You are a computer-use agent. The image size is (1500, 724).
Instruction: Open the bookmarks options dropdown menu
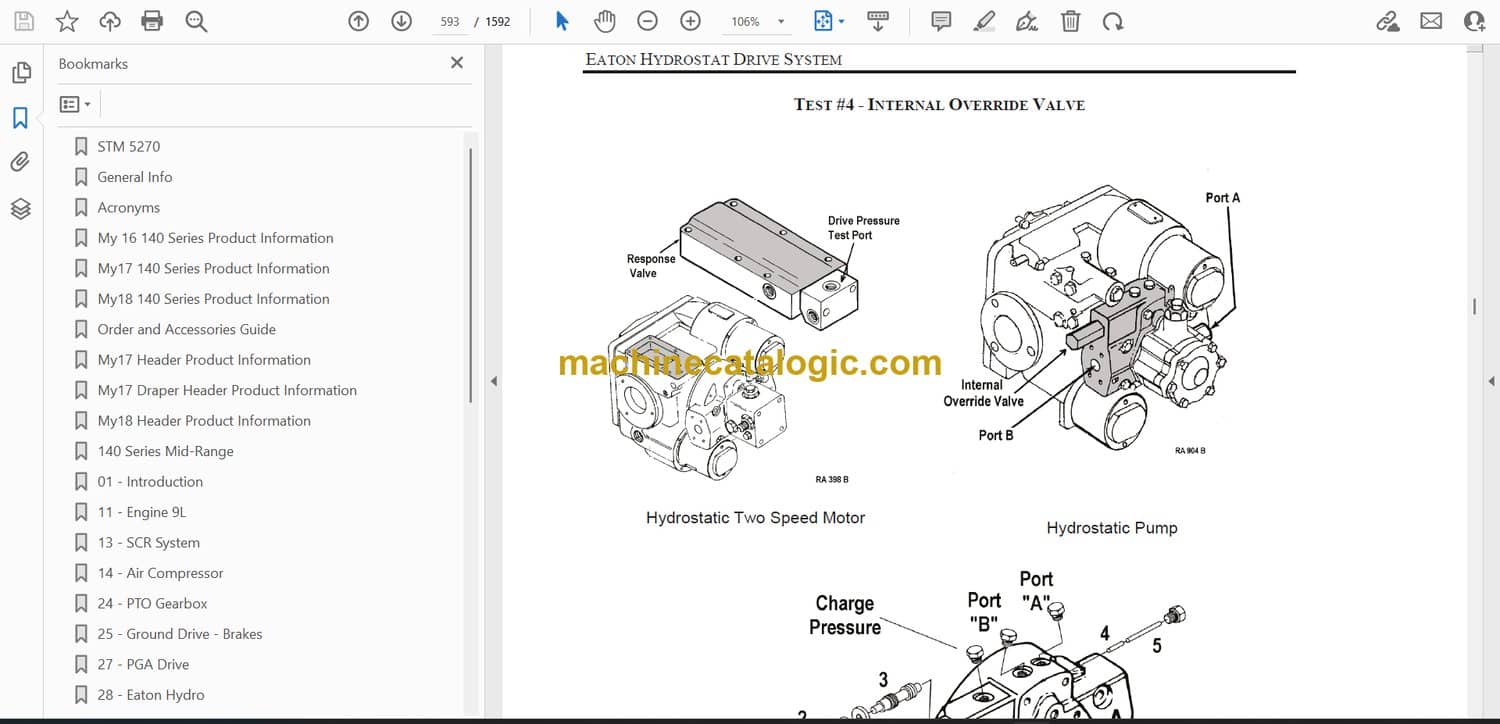75,104
